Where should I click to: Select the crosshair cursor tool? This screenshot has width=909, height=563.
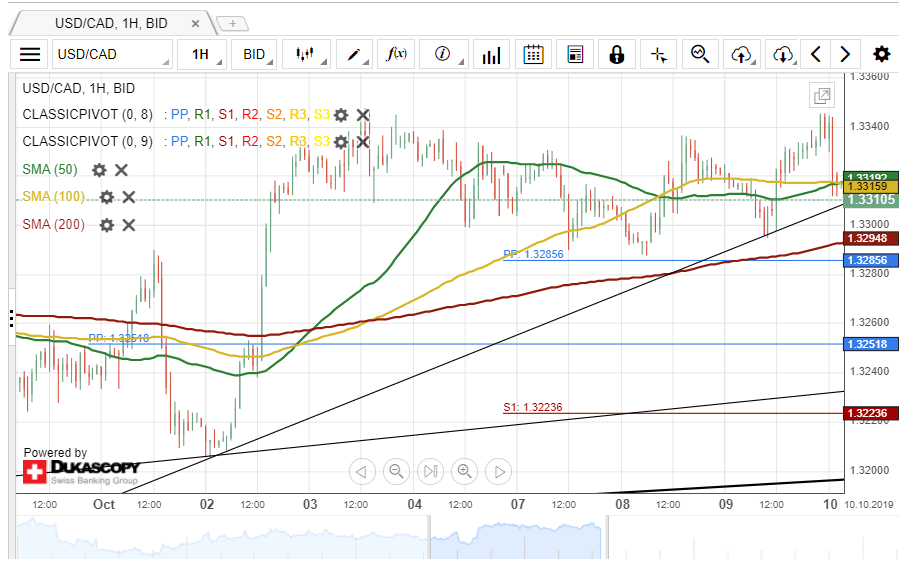[x=658, y=54]
